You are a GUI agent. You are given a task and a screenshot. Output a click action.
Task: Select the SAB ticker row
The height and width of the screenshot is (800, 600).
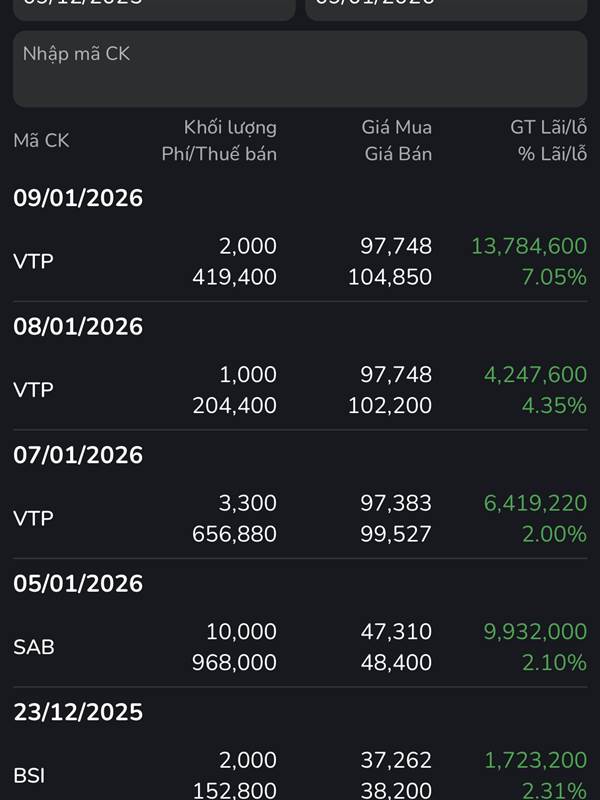34,647
